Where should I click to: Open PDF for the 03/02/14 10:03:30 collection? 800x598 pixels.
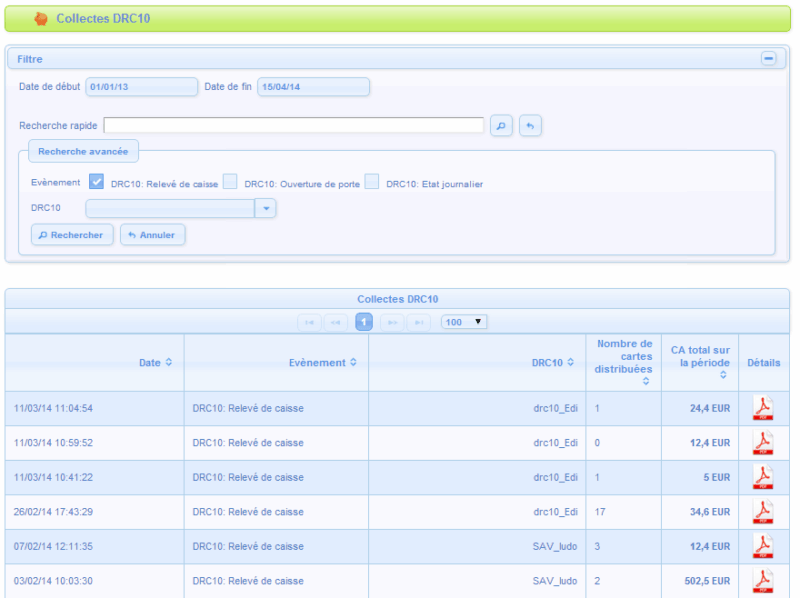point(763,580)
